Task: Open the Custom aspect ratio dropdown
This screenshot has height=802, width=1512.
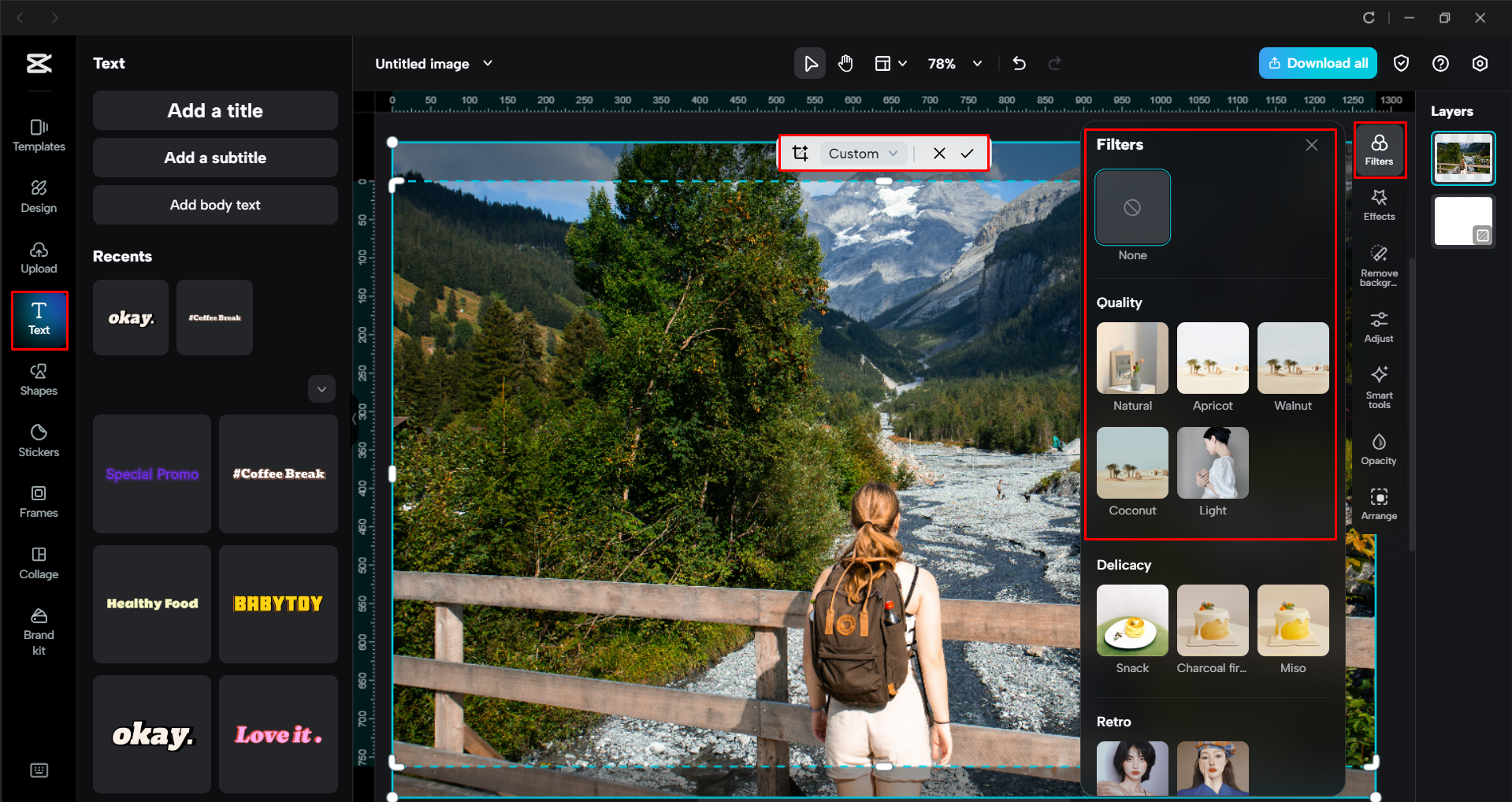Action: click(x=861, y=153)
